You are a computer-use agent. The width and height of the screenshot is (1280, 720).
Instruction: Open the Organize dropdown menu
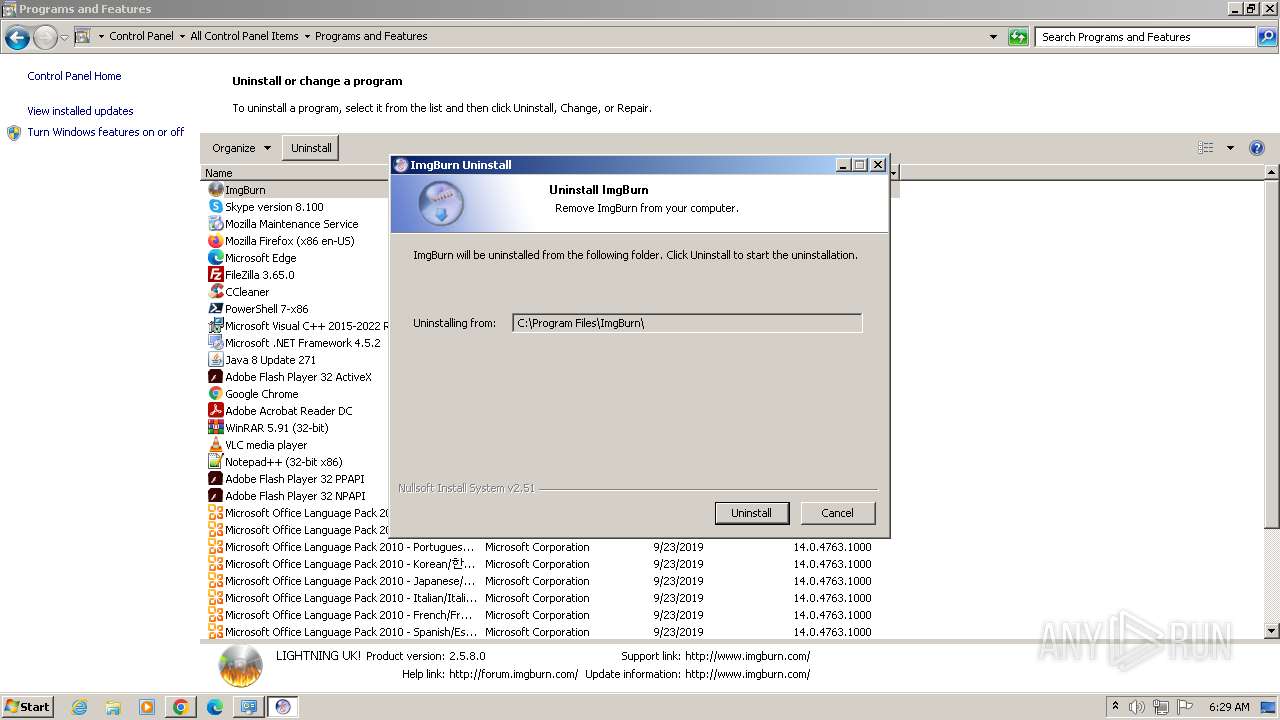coord(241,148)
